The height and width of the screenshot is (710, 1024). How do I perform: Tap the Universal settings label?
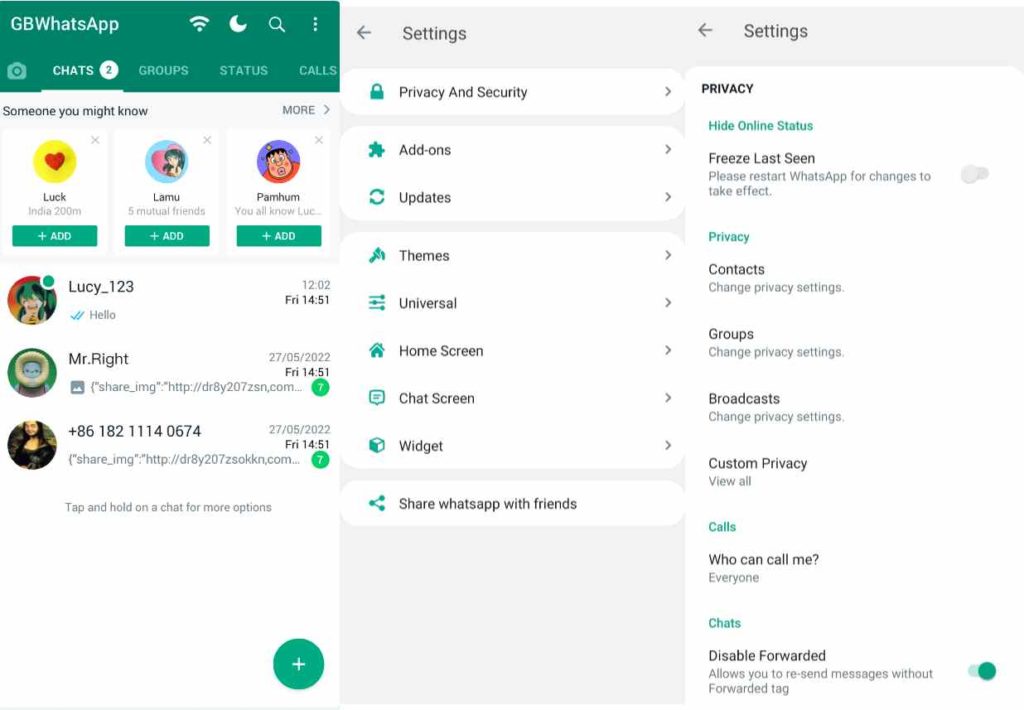click(428, 303)
